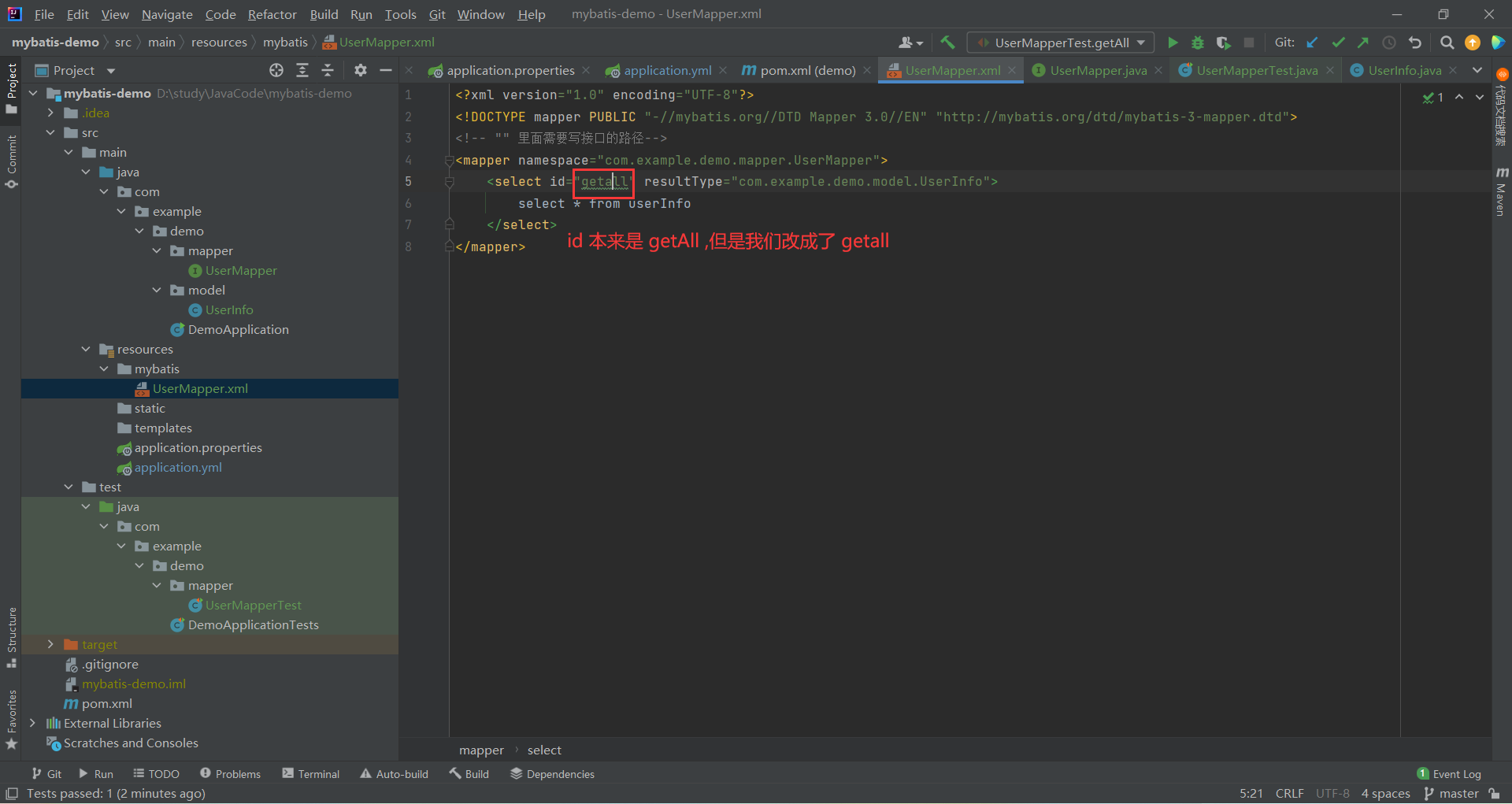Viewport: 1512px width, 804px height.
Task: Switch to pom.xml (demo) tab
Action: point(807,70)
